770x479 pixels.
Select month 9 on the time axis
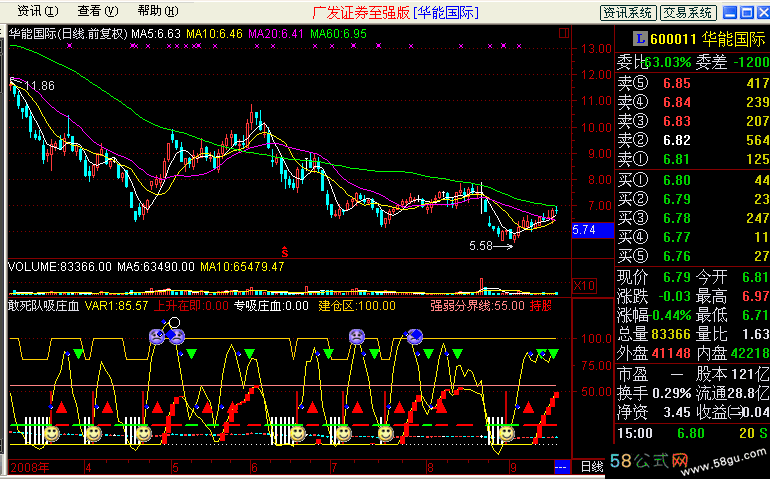pos(513,467)
